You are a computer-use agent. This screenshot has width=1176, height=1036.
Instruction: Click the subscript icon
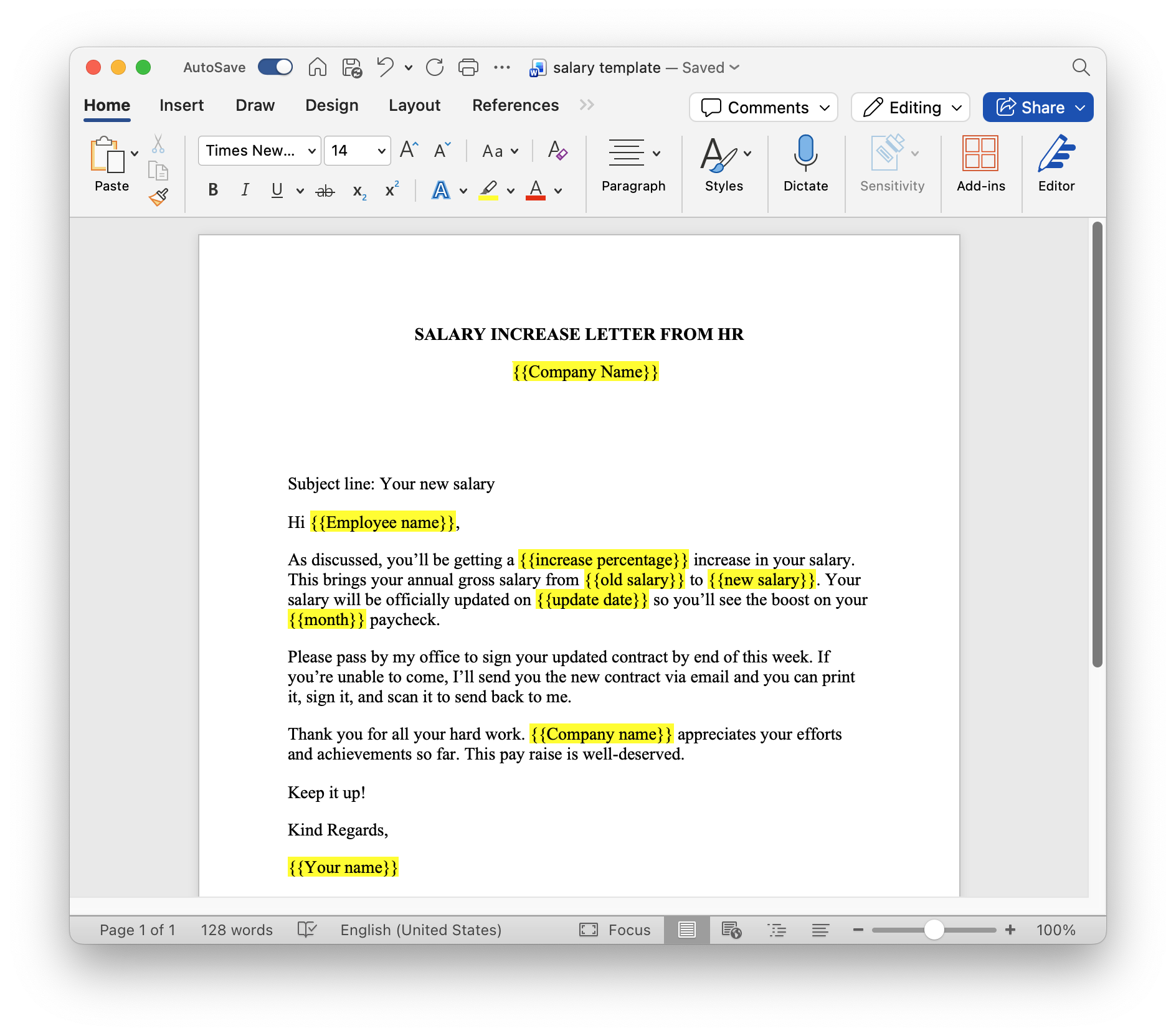point(357,191)
